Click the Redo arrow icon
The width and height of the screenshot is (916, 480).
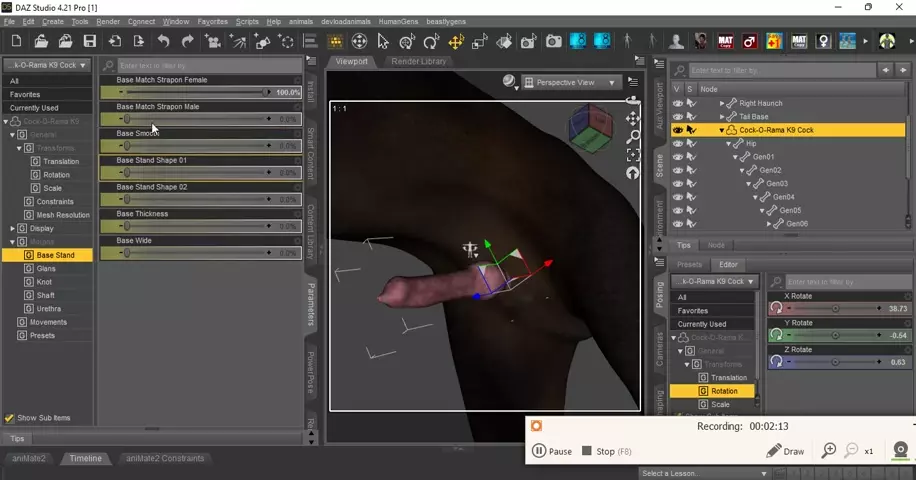pos(187,41)
